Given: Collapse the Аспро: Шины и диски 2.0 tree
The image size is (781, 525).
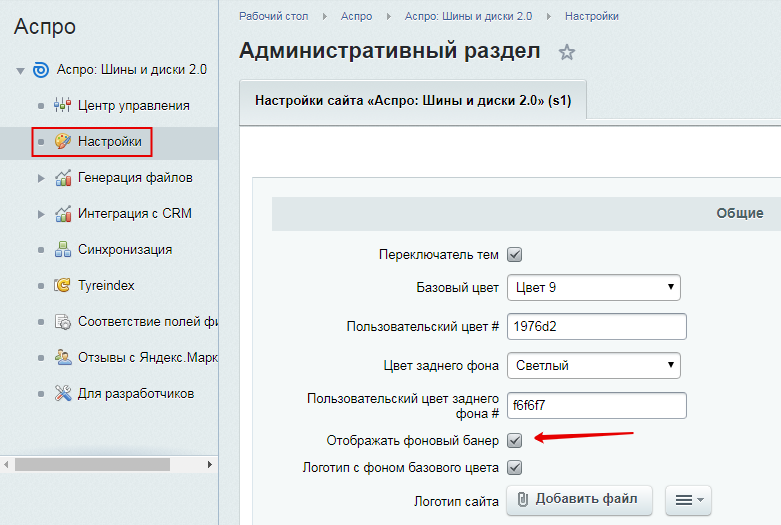Looking at the screenshot, I should (x=20, y=71).
